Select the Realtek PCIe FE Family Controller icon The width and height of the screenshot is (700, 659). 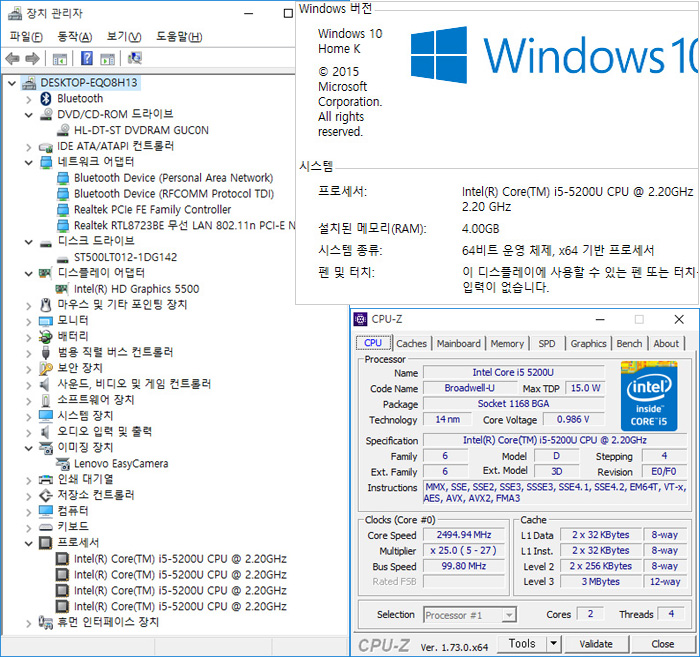coord(63,210)
